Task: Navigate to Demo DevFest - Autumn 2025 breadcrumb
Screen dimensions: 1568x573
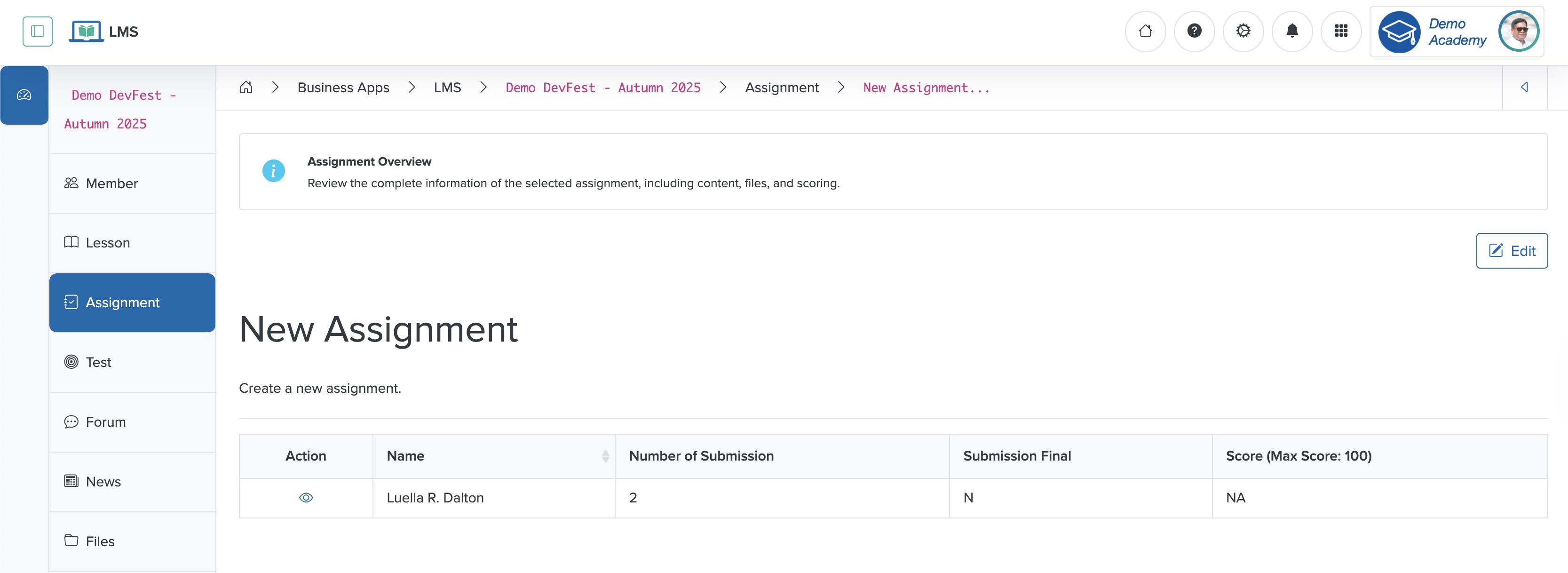Action: (x=602, y=87)
